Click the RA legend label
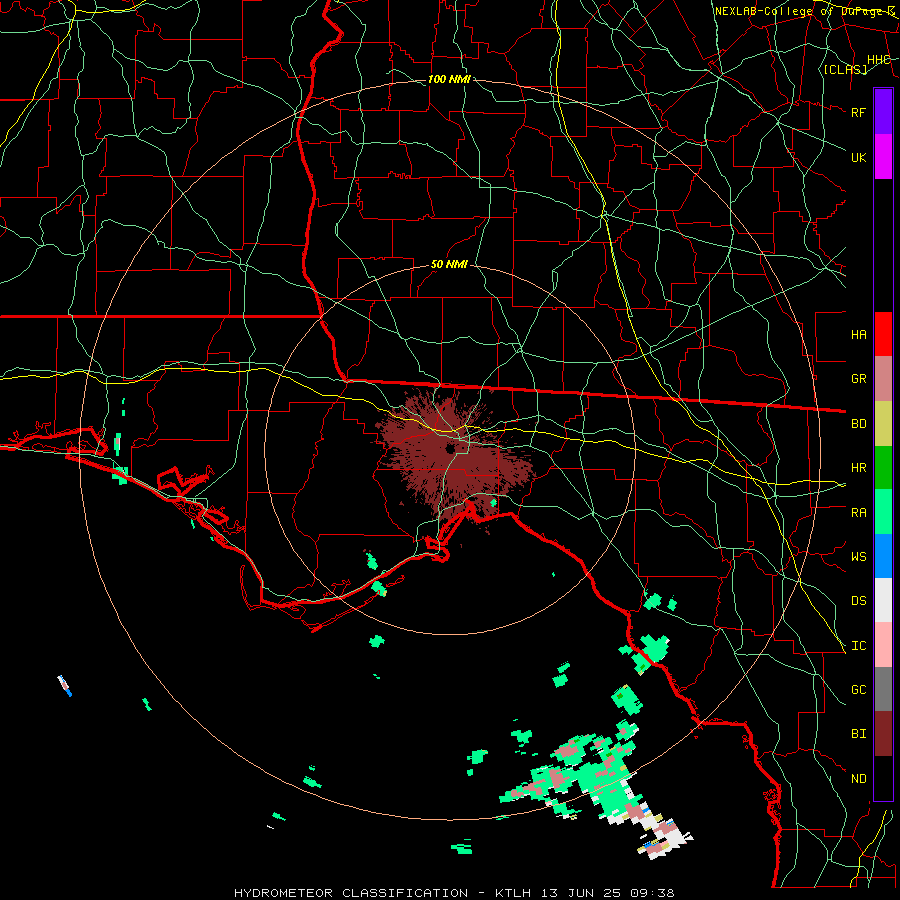 [858, 513]
